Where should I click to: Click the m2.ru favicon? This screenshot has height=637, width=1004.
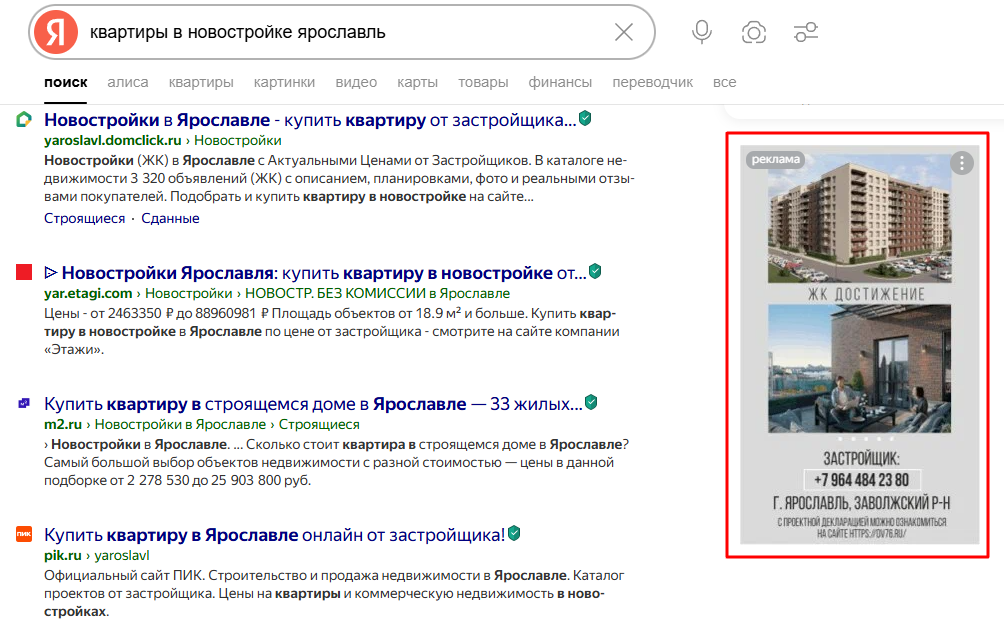coord(24,404)
